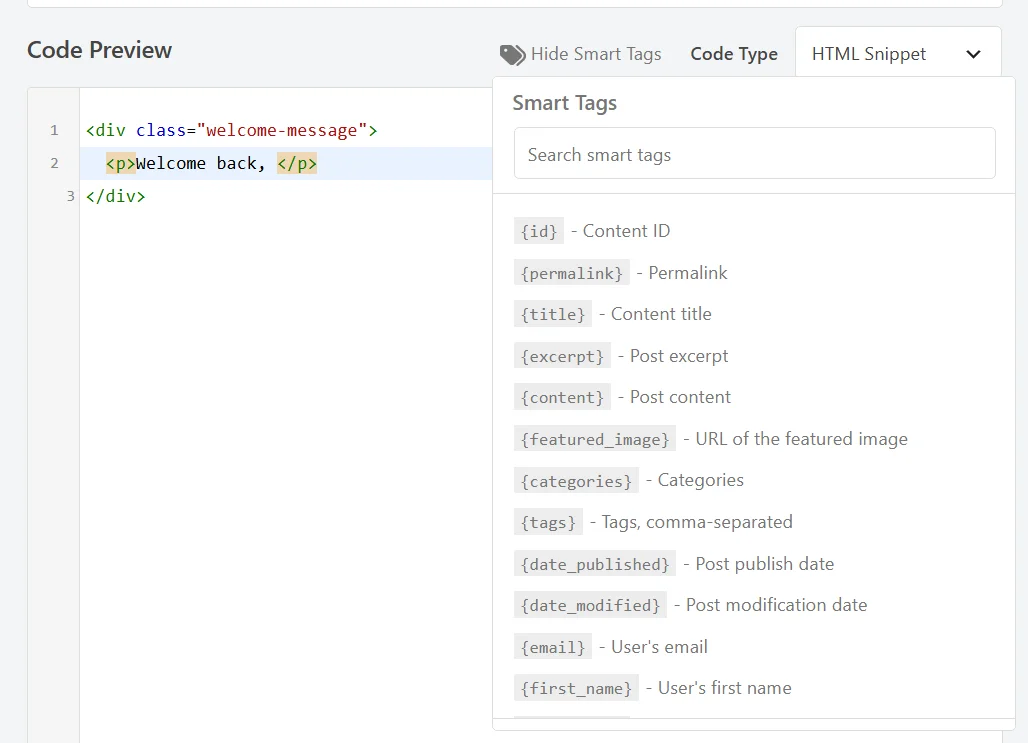The width and height of the screenshot is (1028, 743).
Task: Insert the {title} smart tag
Action: click(553, 314)
